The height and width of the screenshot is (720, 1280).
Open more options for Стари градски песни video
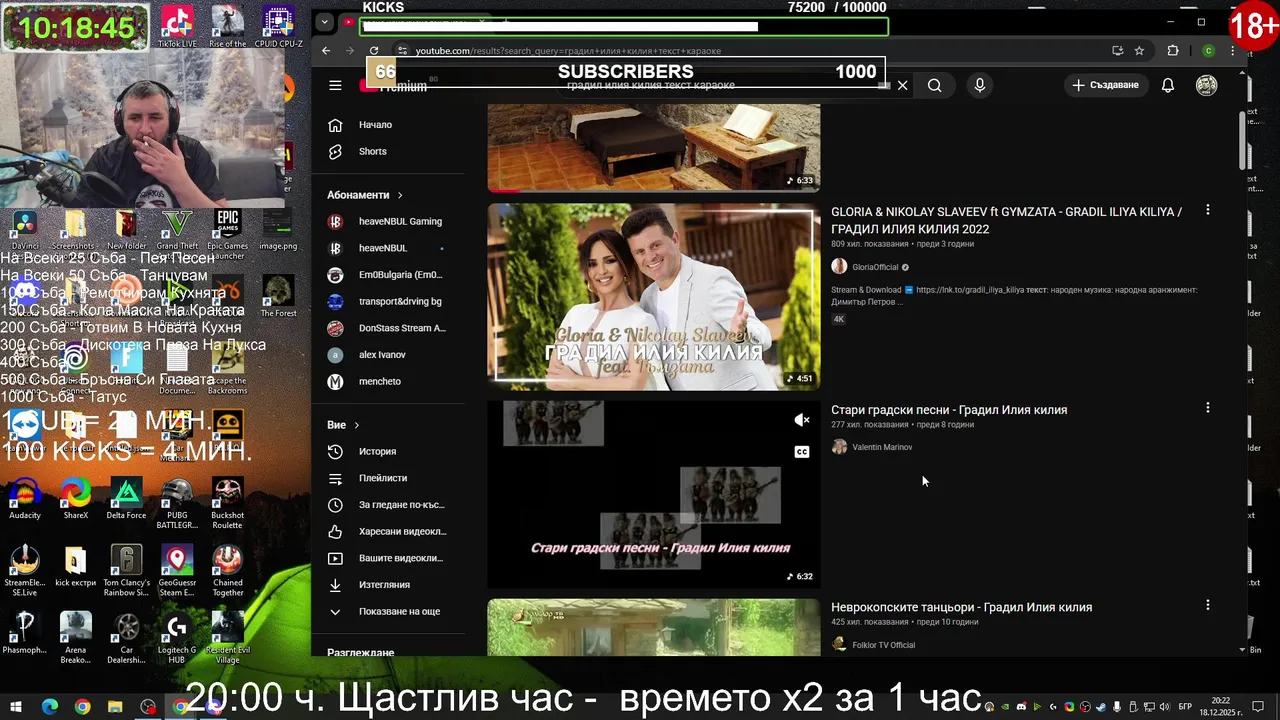click(x=1207, y=408)
